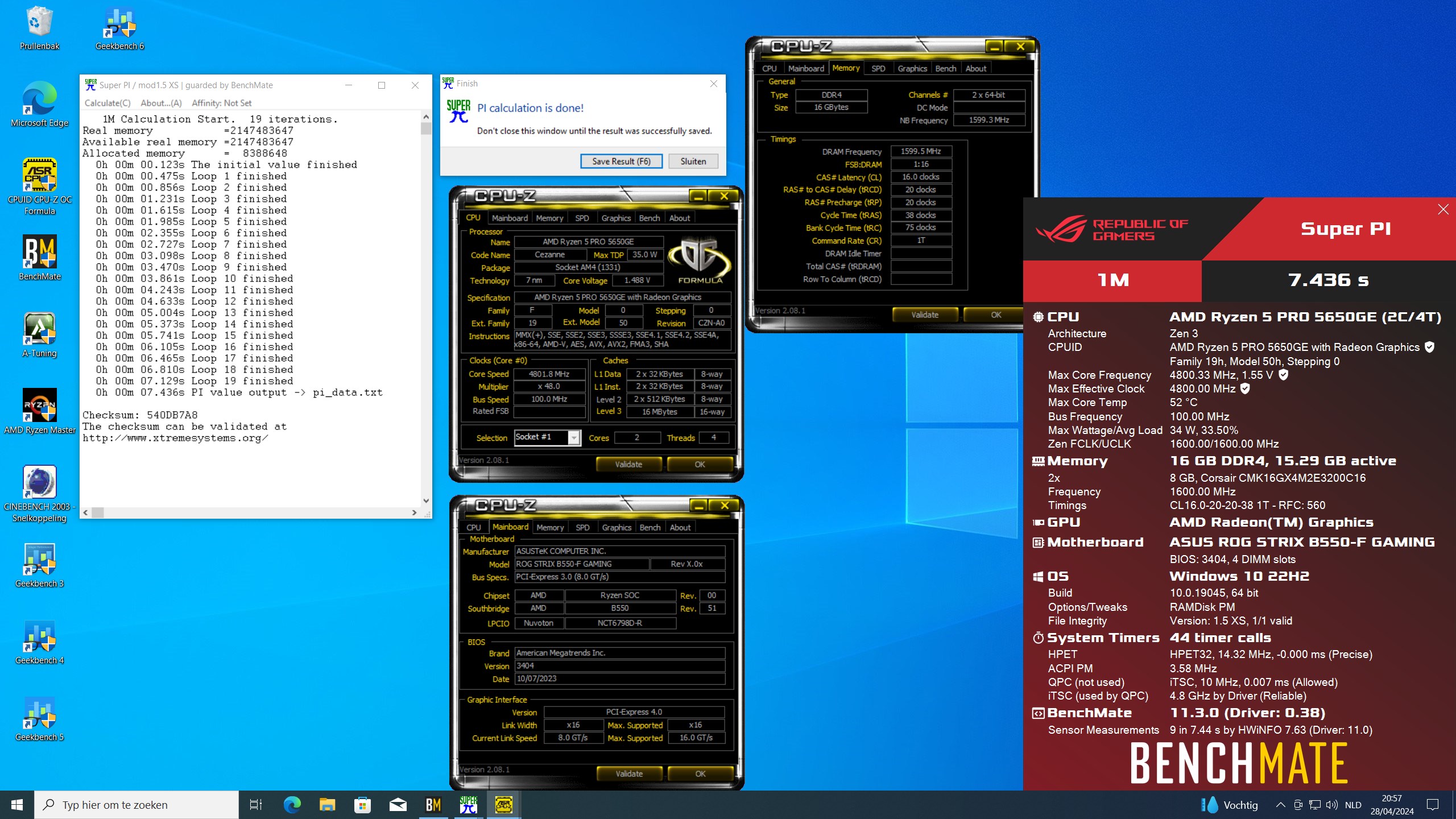Image resolution: width=1456 pixels, height=819 pixels.
Task: Open Microsoft Store from the taskbar
Action: tap(362, 805)
